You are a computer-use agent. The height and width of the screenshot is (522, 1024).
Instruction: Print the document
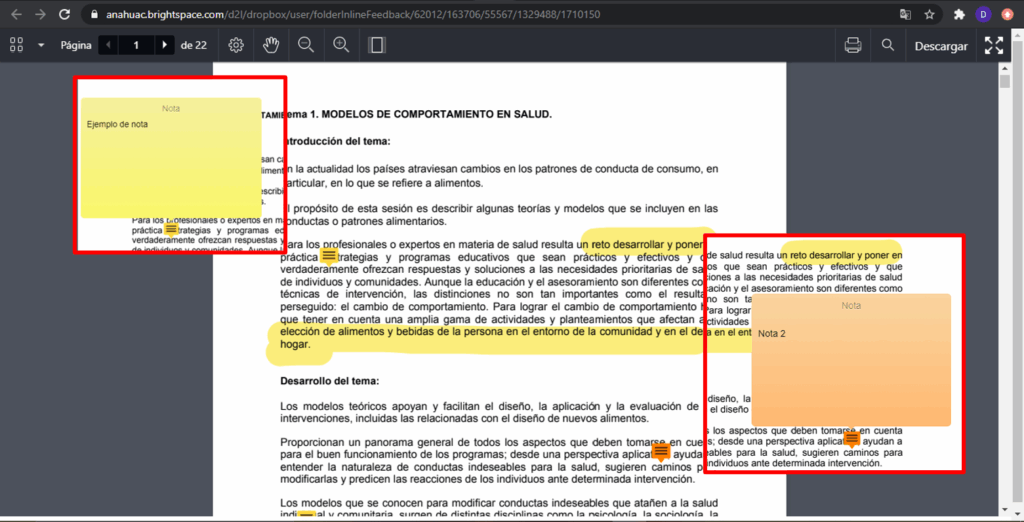(x=853, y=45)
